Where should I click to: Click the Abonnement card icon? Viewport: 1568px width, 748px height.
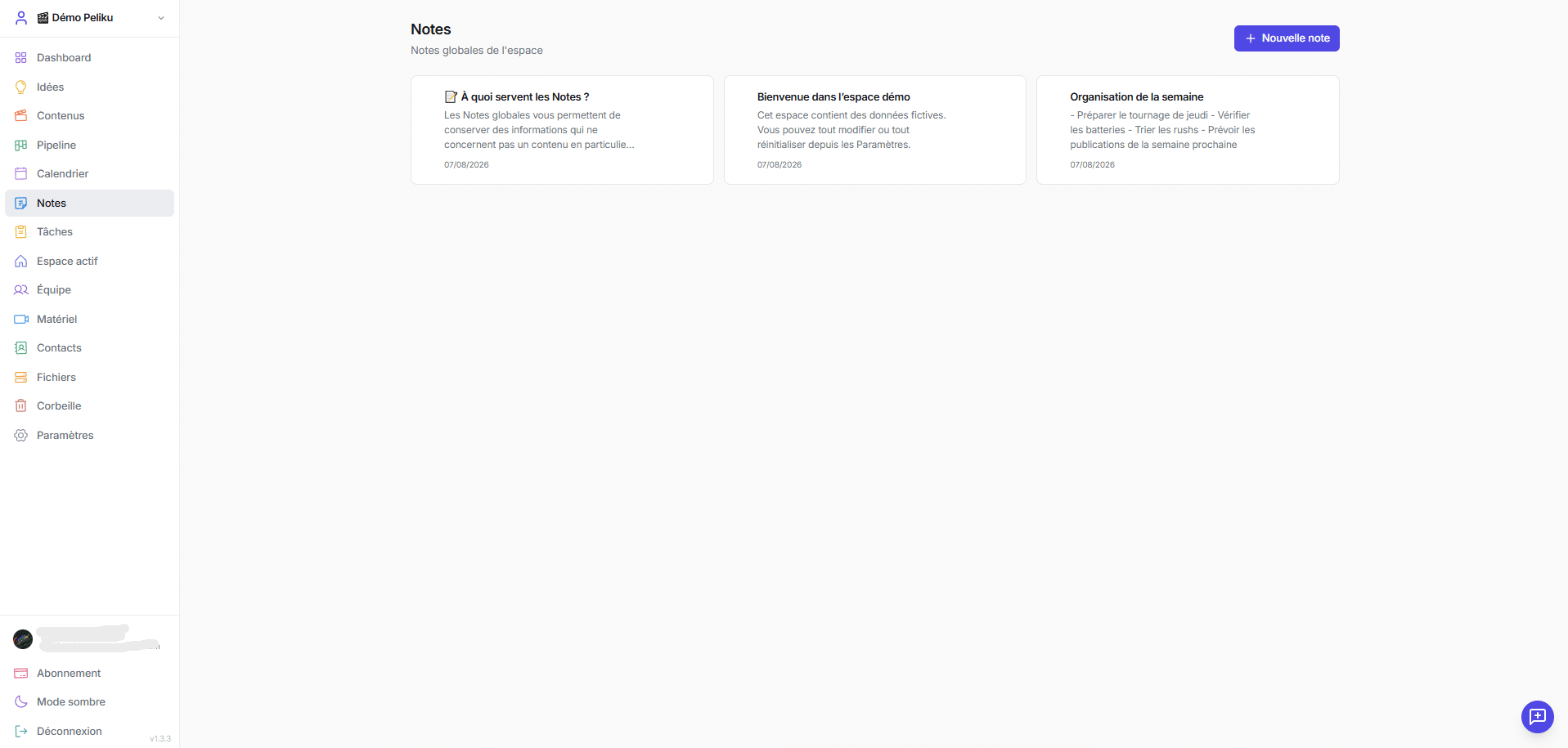point(21,674)
